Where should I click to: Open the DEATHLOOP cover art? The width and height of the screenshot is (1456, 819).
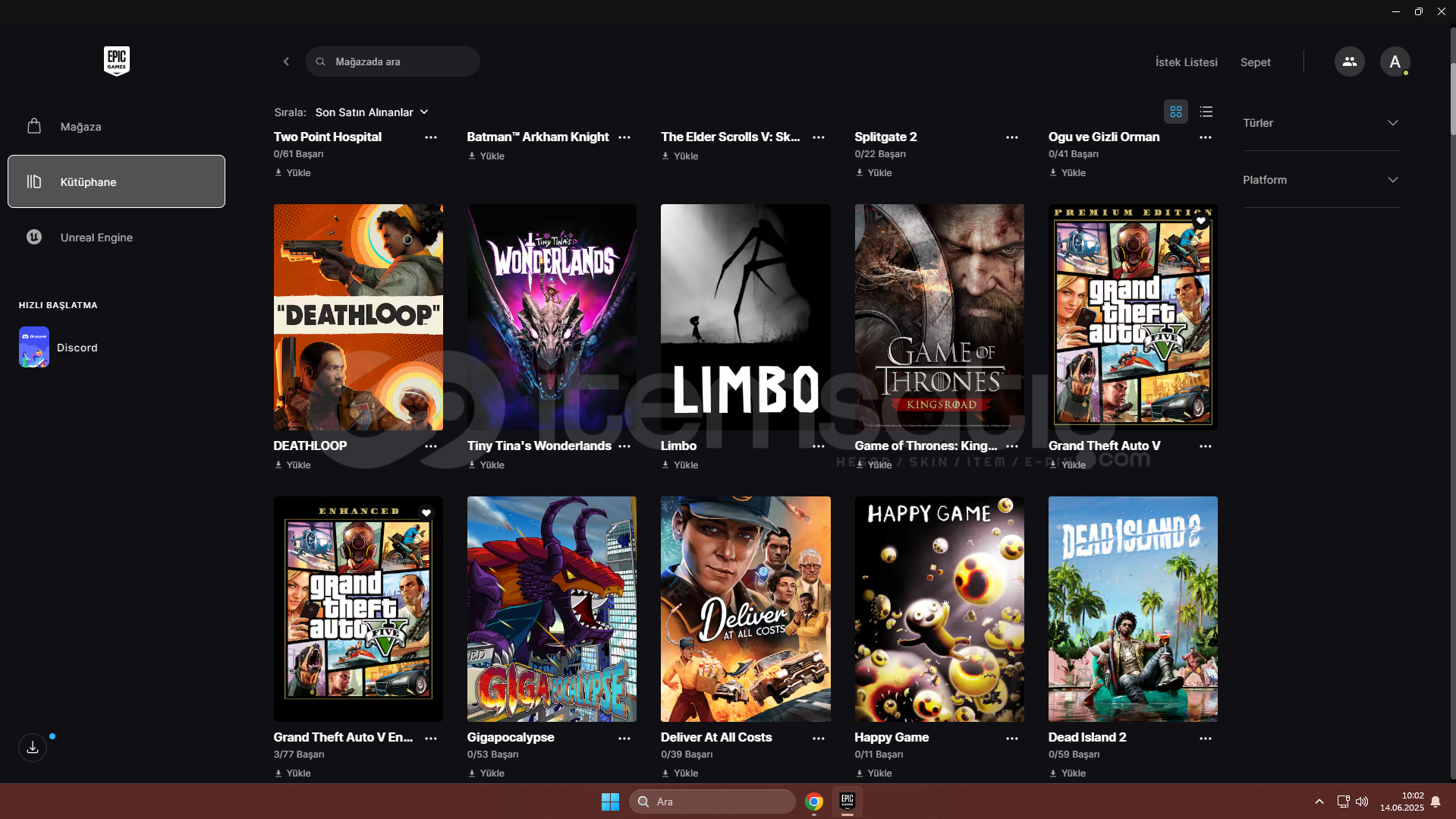click(x=358, y=317)
